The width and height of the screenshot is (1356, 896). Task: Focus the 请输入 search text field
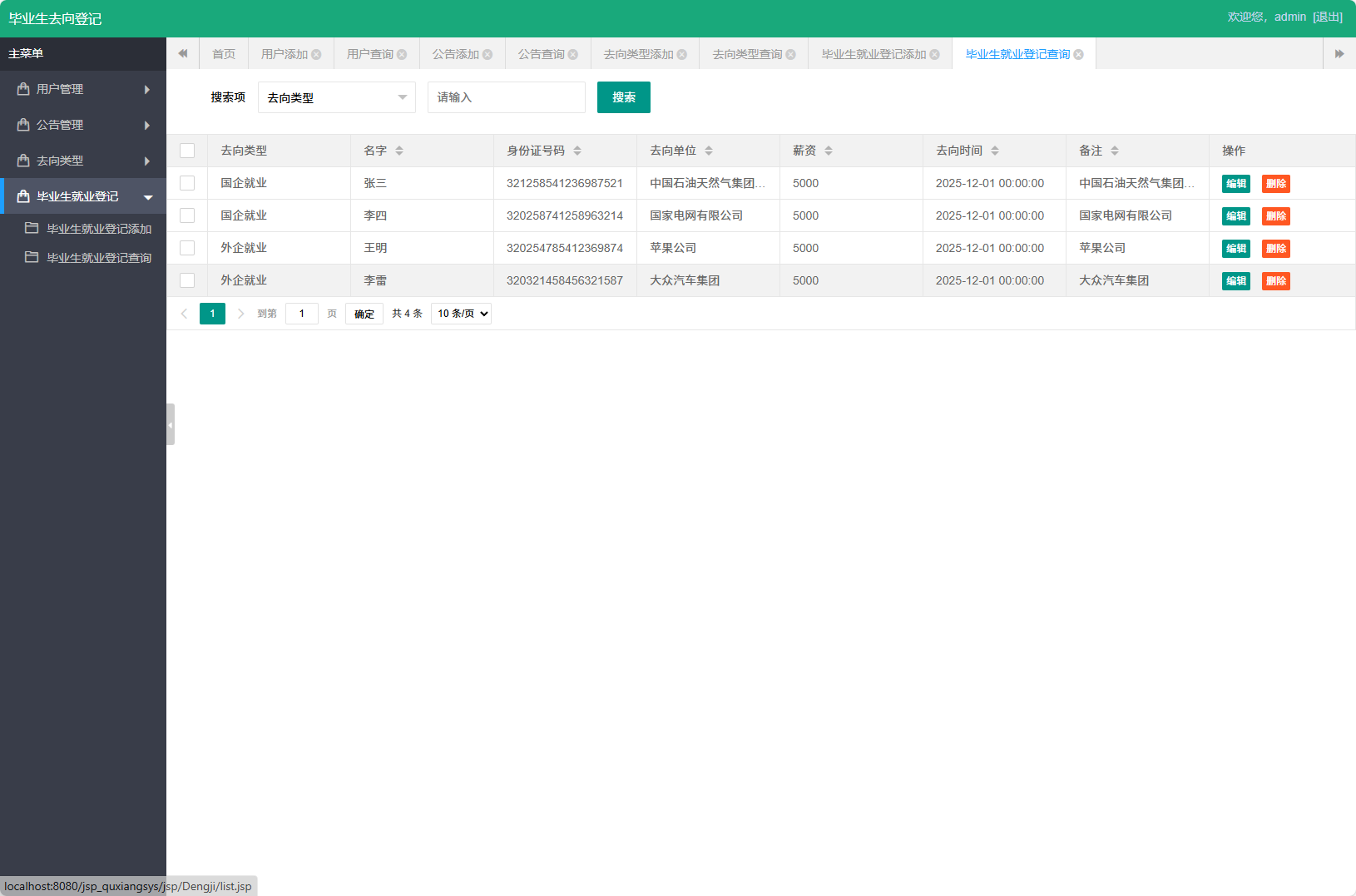(506, 97)
